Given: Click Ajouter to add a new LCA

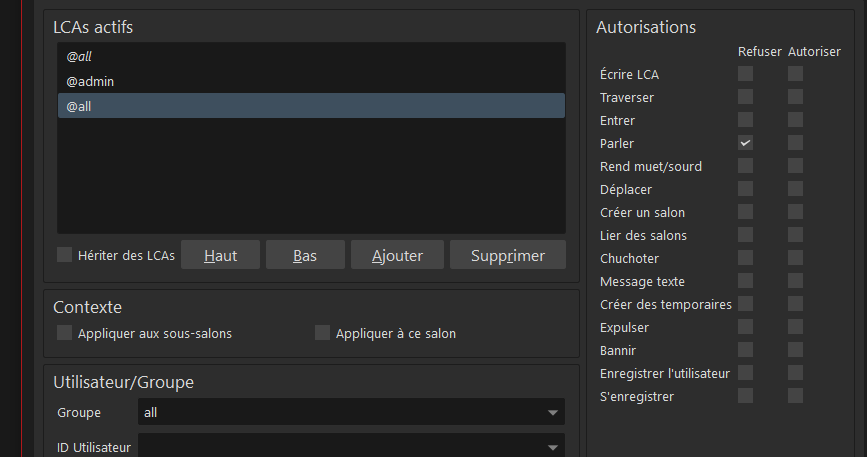Looking at the screenshot, I should (x=397, y=255).
